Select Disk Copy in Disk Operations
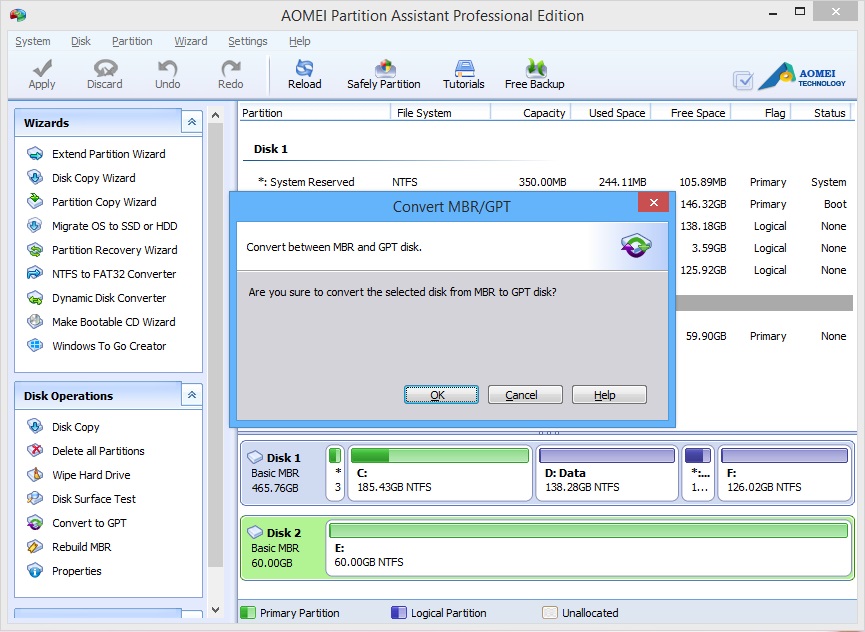This screenshot has height=632, width=865. point(76,427)
